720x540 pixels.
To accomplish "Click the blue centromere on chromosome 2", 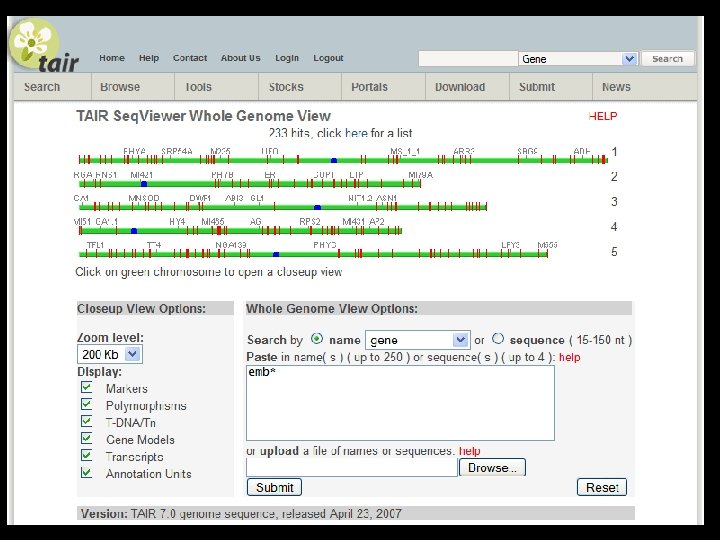I will pos(144,184).
